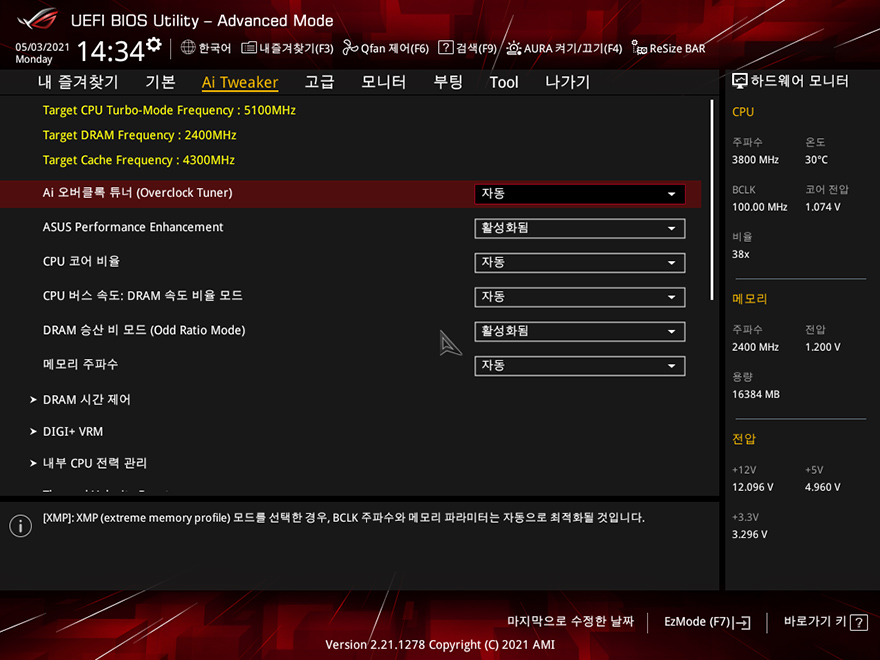Click the hotkeys question mark icon
880x660 pixels.
tap(859, 622)
